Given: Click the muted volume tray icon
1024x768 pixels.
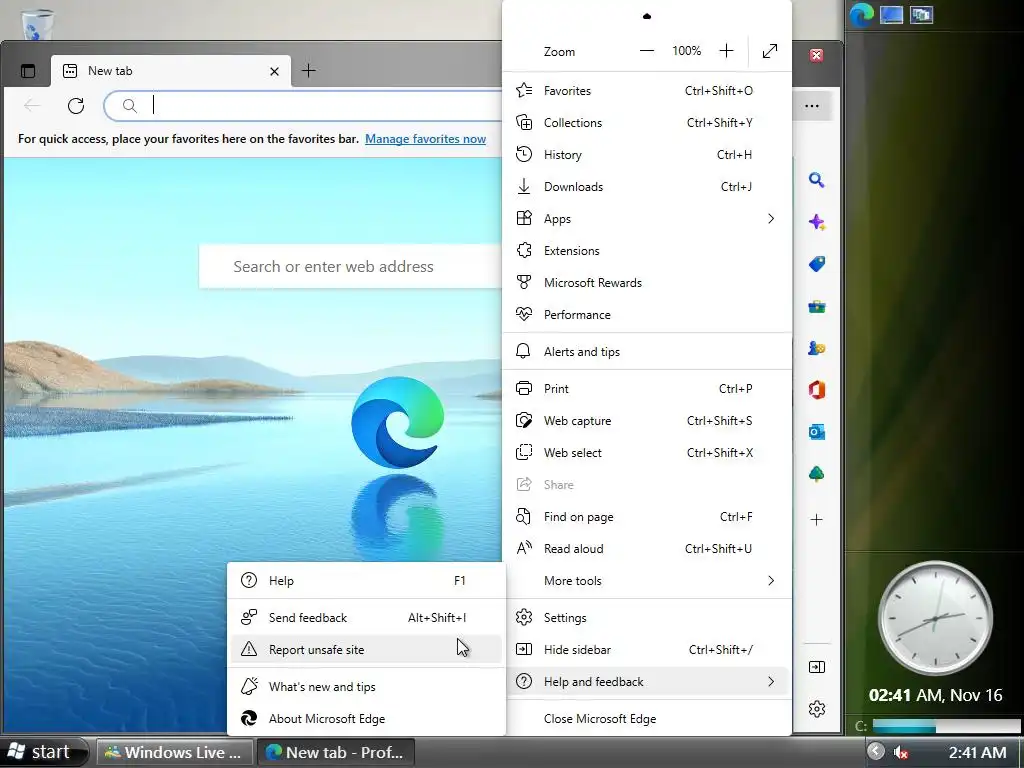Looking at the screenshot, I should (x=901, y=752).
